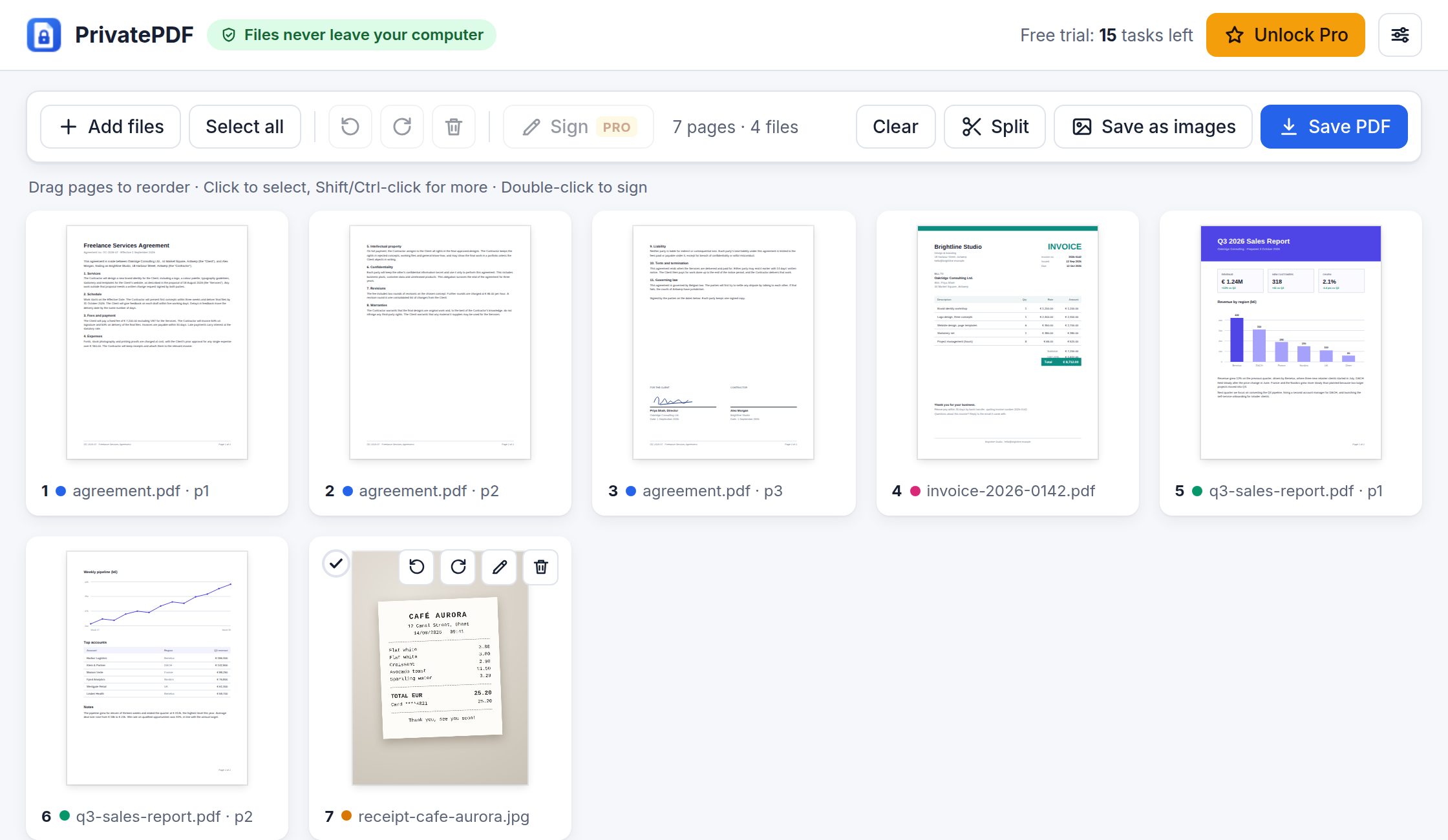Select invoice-2026-0142.pdf thumbnail
Image resolution: width=1448 pixels, height=840 pixels.
(1008, 342)
